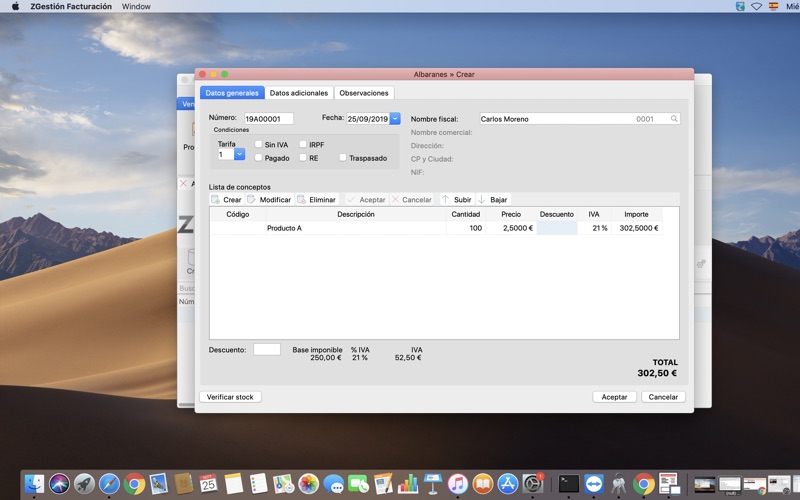Click the Importe column header
This screenshot has width=800, height=500.
(636, 214)
